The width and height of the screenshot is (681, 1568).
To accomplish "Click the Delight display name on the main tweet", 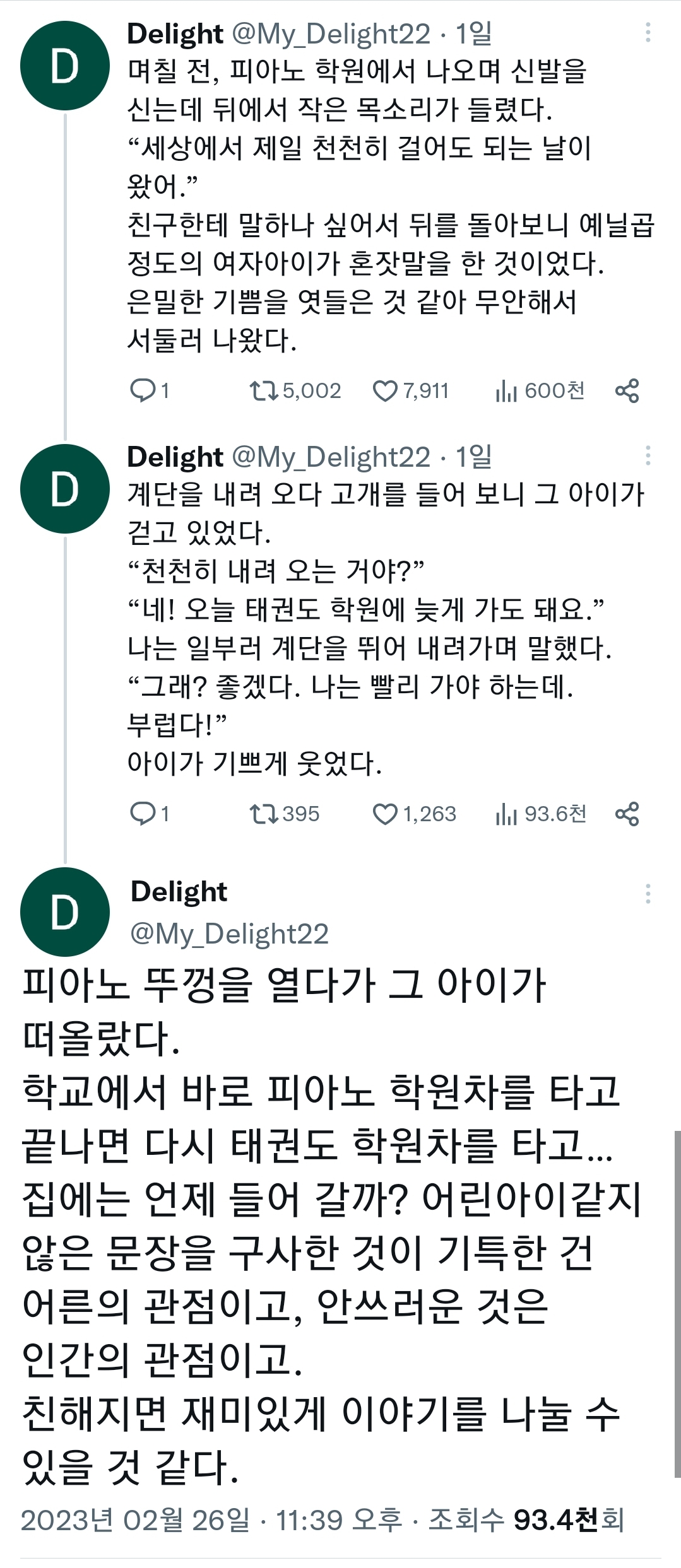I will 179,892.
